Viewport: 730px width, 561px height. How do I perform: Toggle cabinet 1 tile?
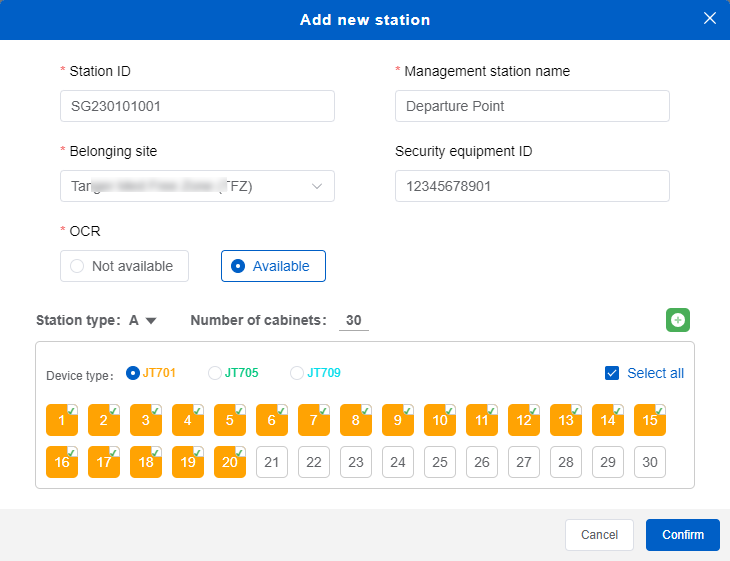point(62,420)
